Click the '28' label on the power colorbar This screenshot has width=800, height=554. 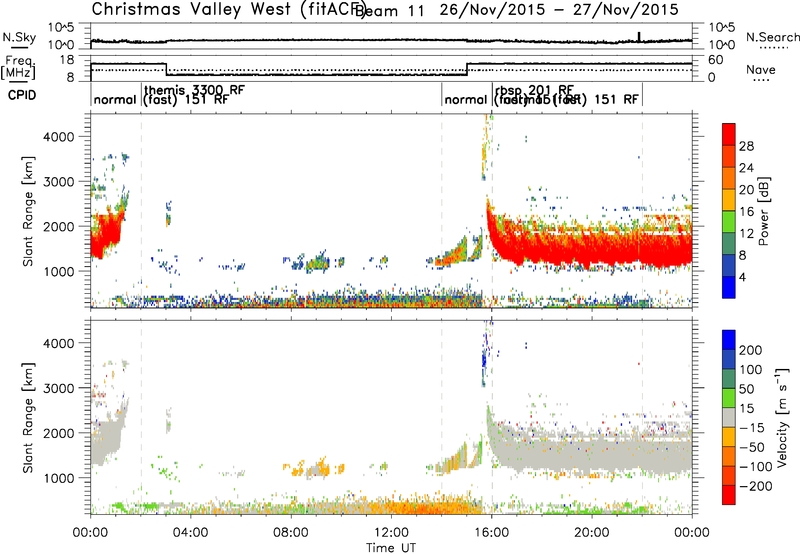[746, 146]
